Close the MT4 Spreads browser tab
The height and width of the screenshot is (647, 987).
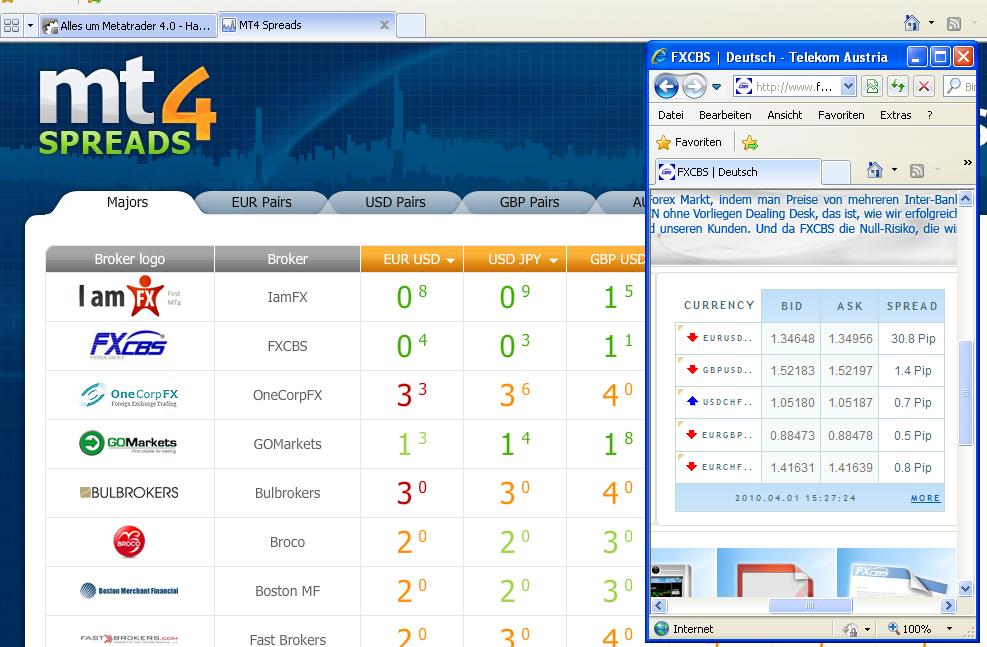point(384,25)
